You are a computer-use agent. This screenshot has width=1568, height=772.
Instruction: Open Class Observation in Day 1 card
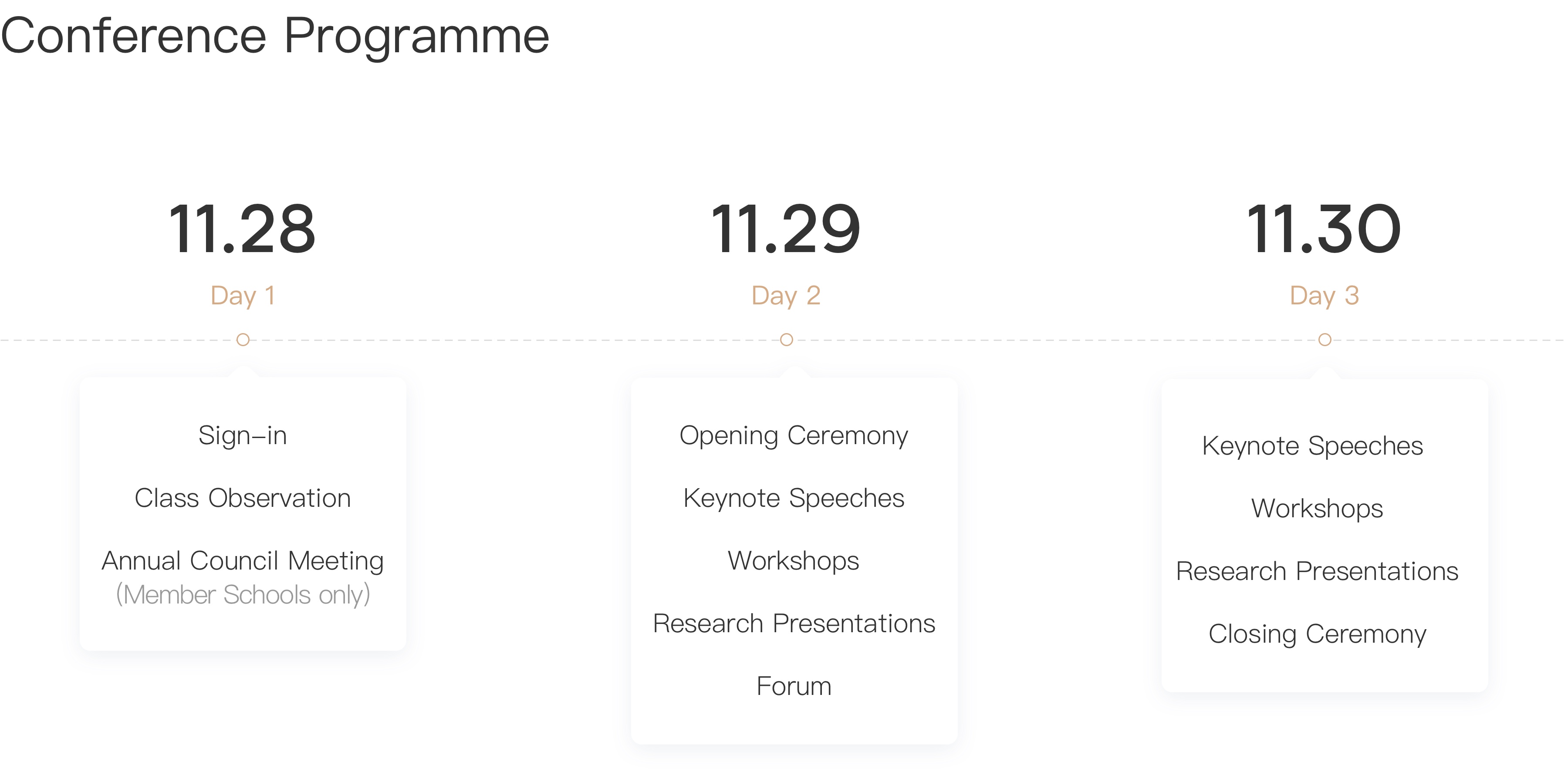(x=242, y=498)
